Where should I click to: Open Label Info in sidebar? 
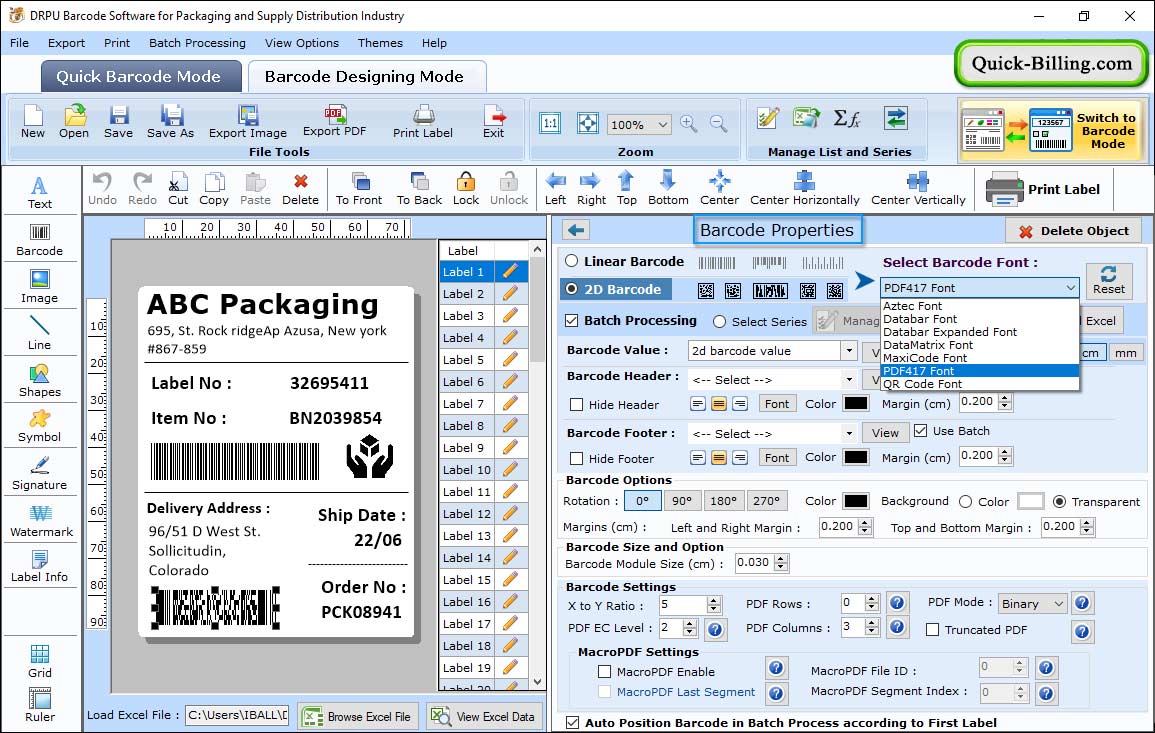(40, 567)
